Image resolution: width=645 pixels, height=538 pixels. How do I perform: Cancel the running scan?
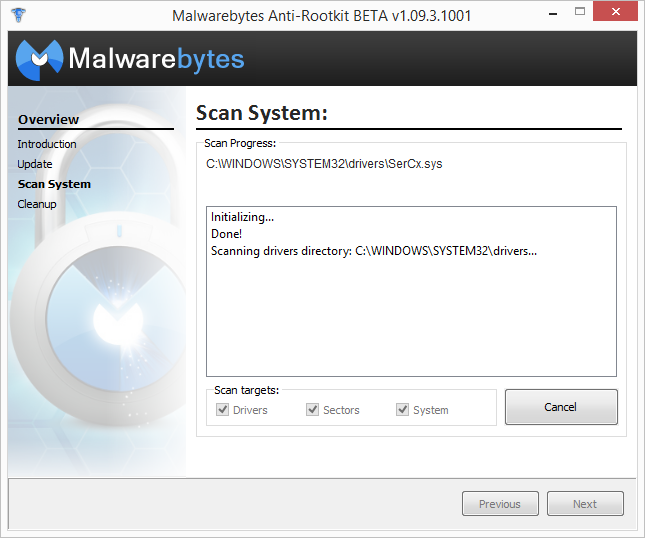[x=560, y=407]
